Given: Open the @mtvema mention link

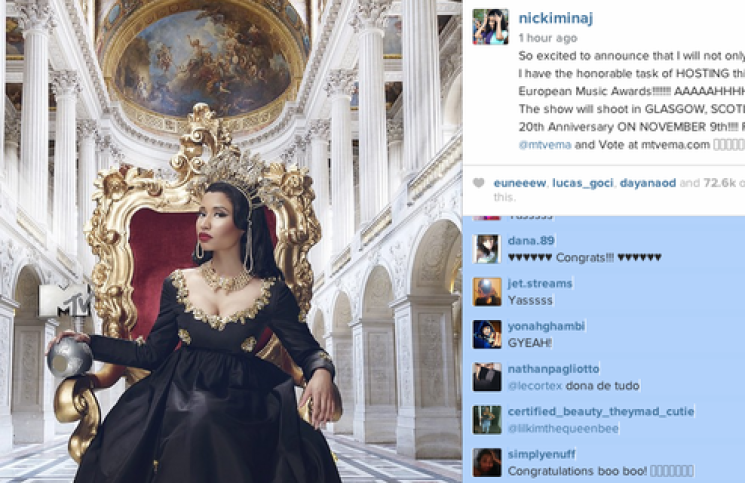Looking at the screenshot, I should (544, 145).
